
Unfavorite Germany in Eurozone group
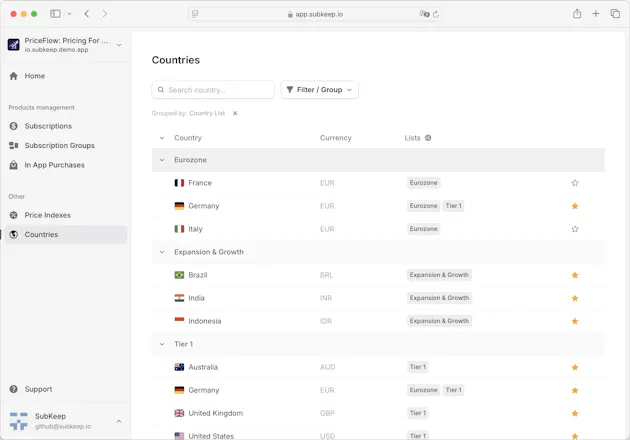coord(575,206)
